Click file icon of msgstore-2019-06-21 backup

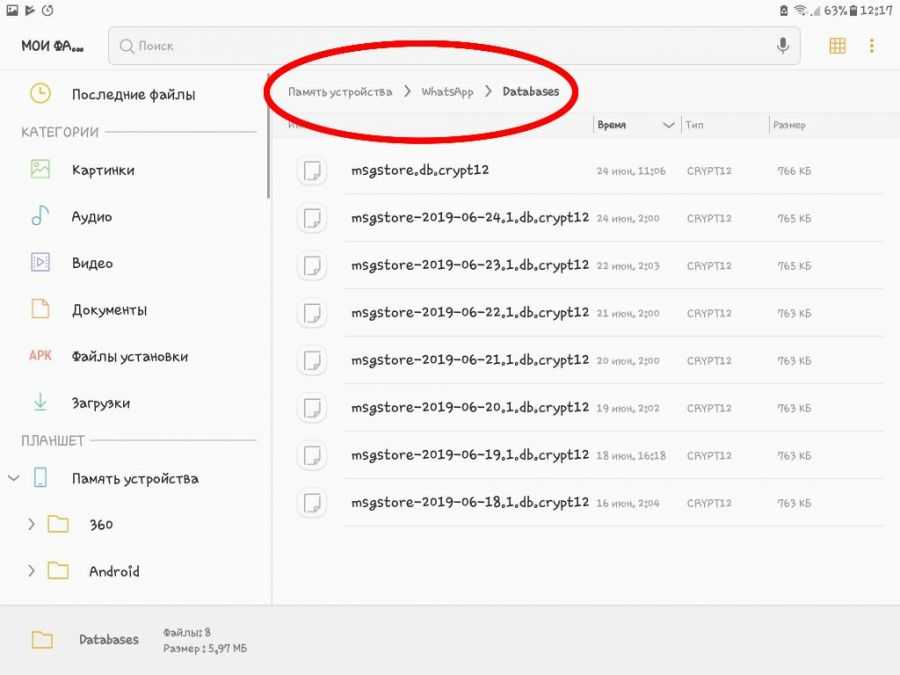point(312,361)
